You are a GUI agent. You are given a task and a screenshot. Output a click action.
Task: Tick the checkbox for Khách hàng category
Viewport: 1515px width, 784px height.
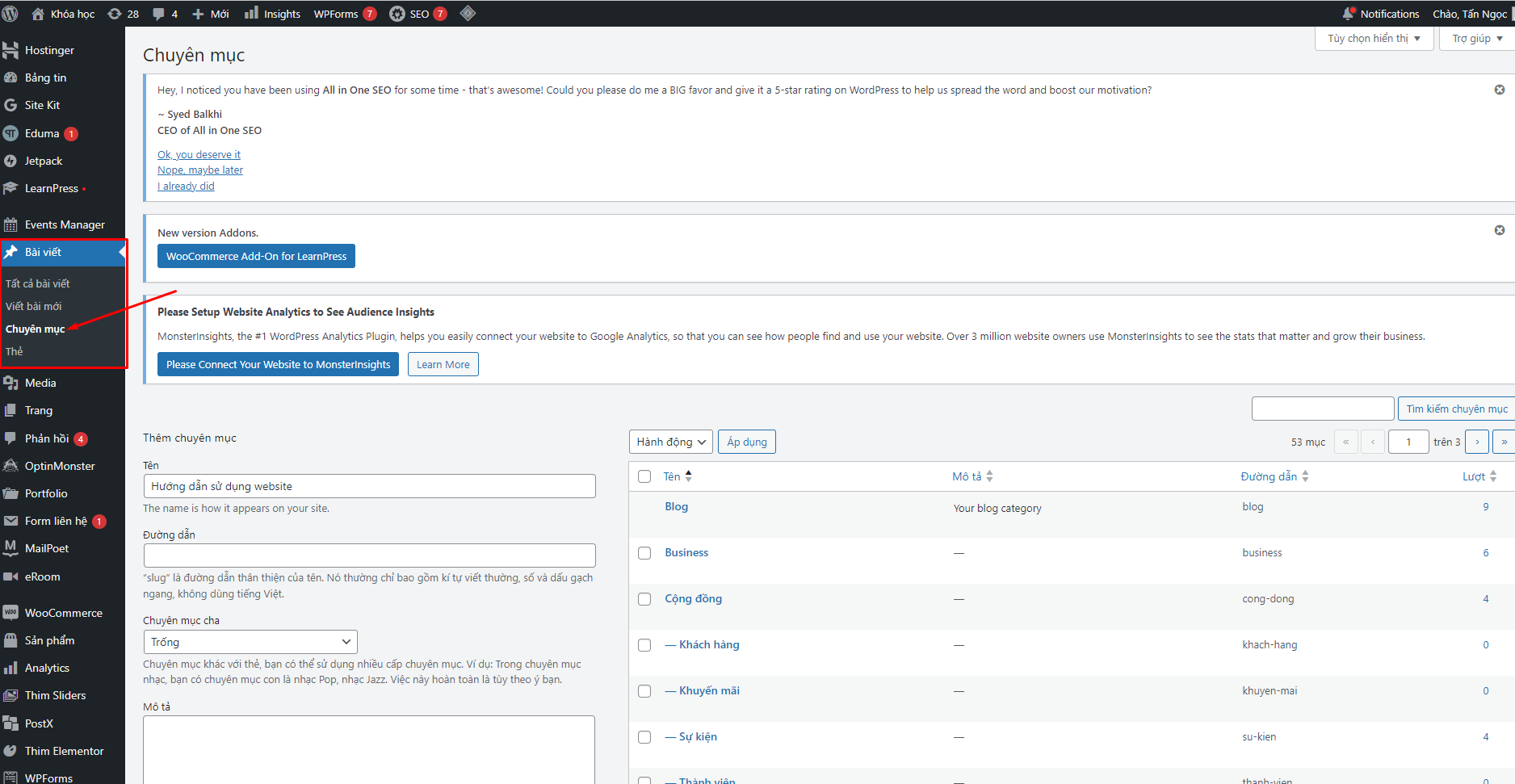(644, 645)
